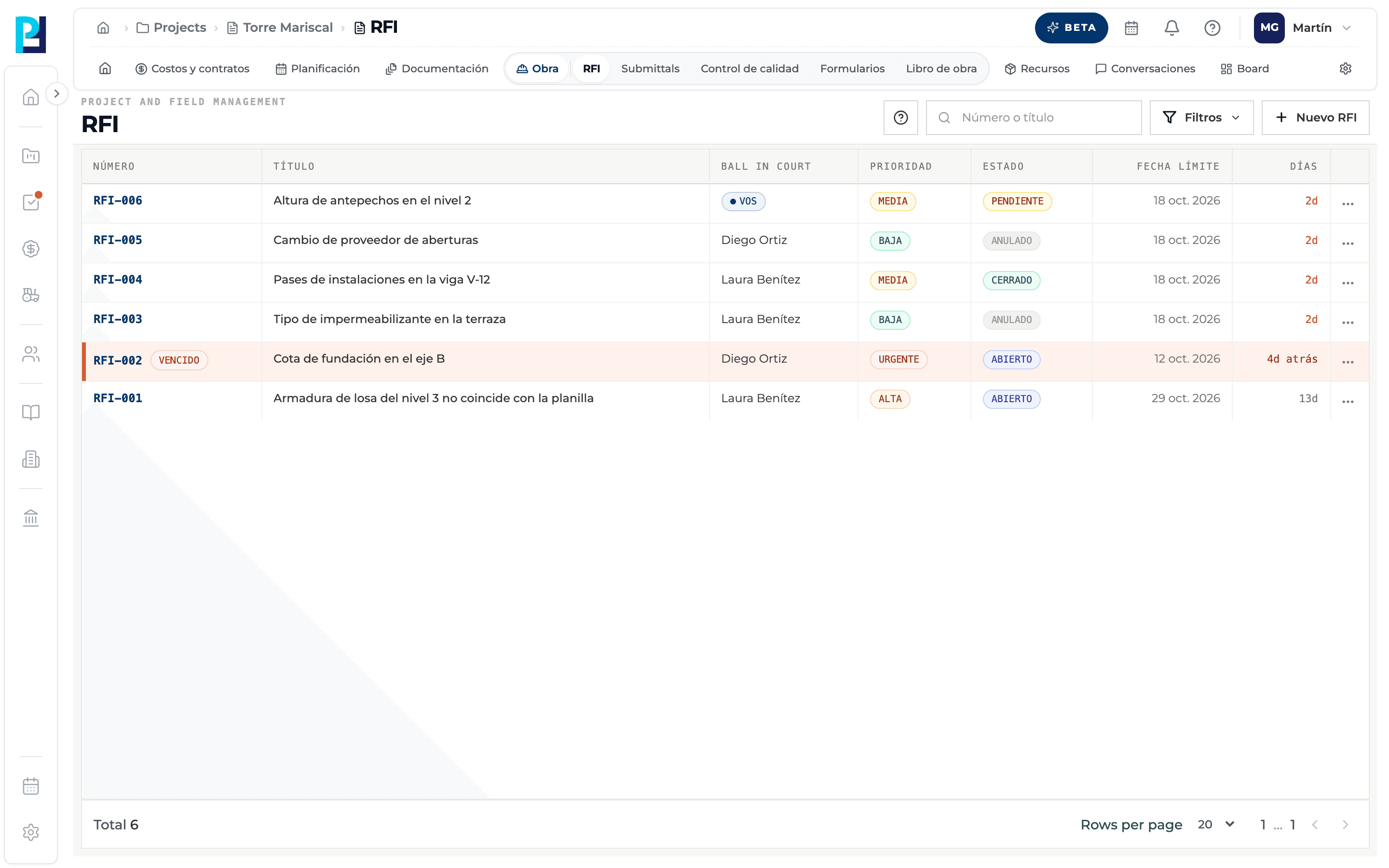The height and width of the screenshot is (868, 1389).
Task: Click the project home icon in tab bar
Action: click(105, 69)
